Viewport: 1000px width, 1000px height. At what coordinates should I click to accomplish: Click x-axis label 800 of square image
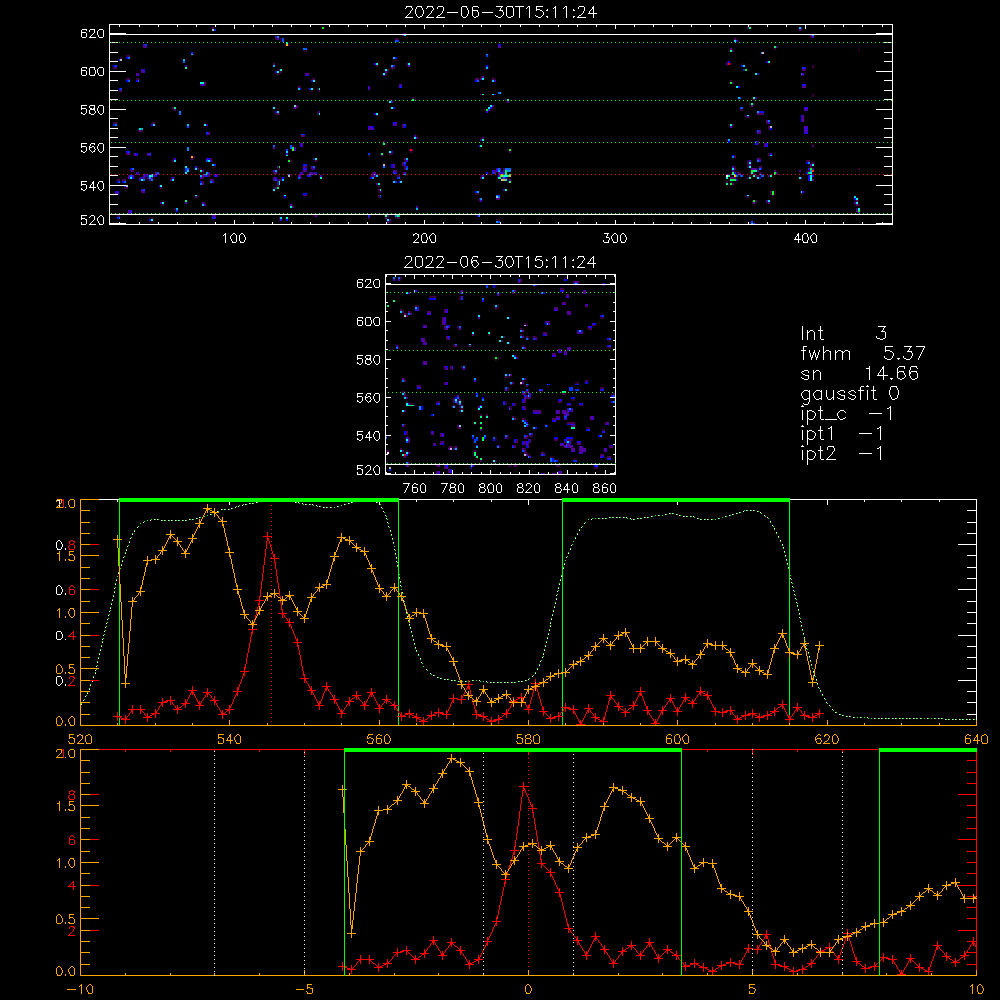(x=490, y=489)
